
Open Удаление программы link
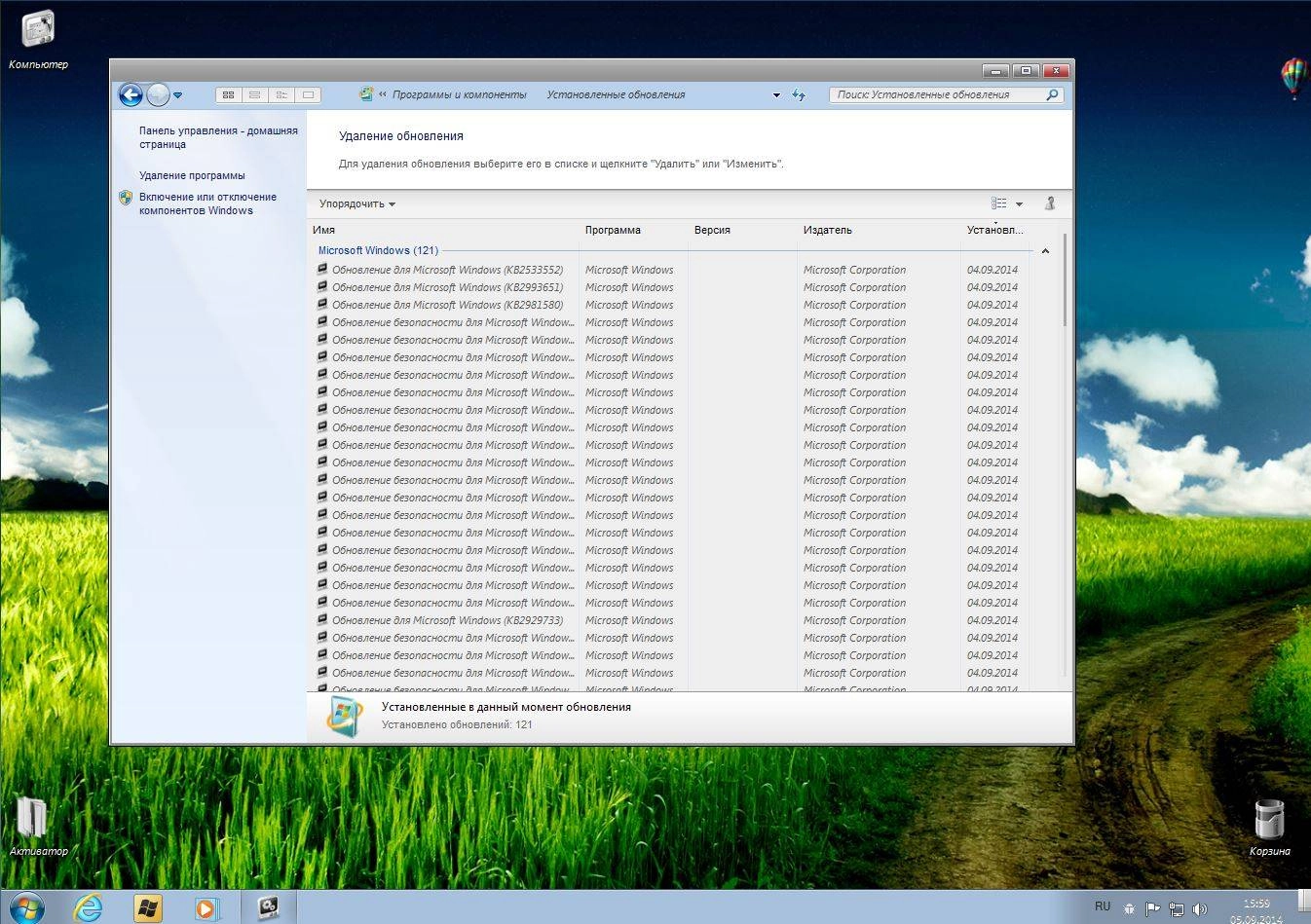coord(192,175)
